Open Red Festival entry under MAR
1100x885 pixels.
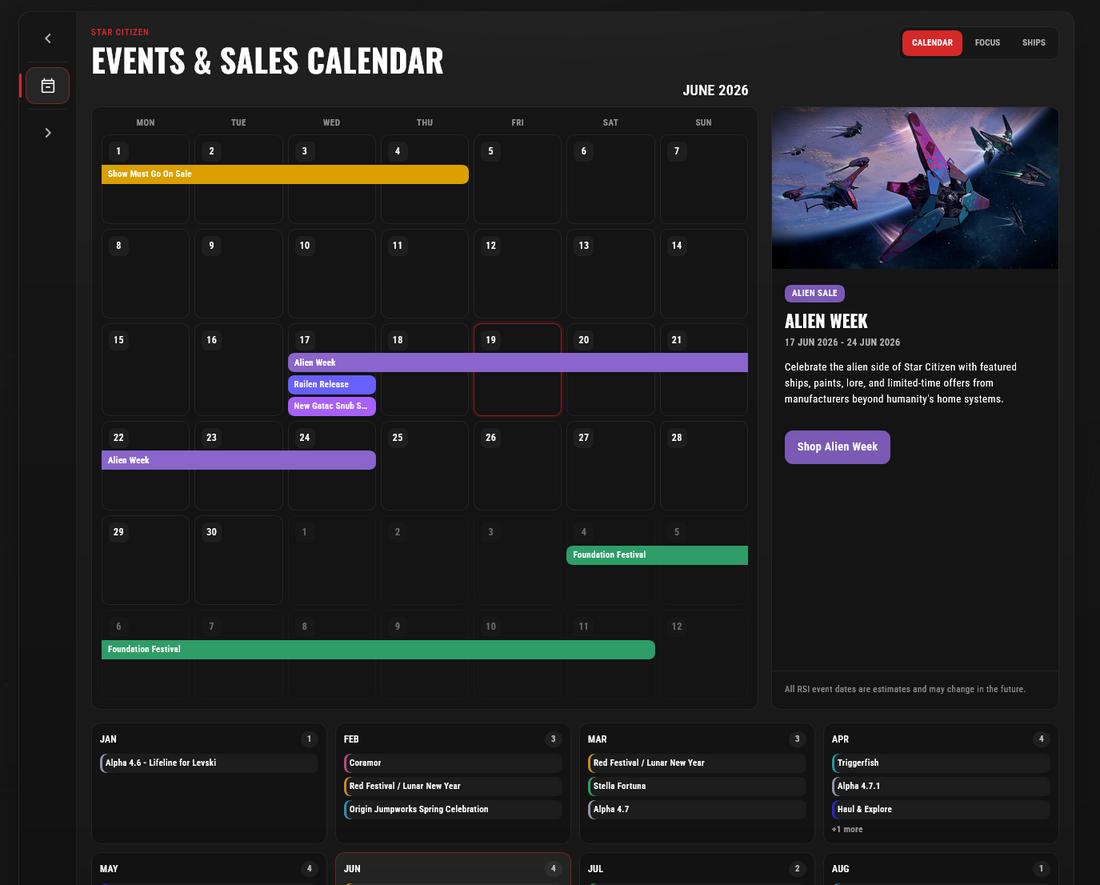click(x=697, y=763)
